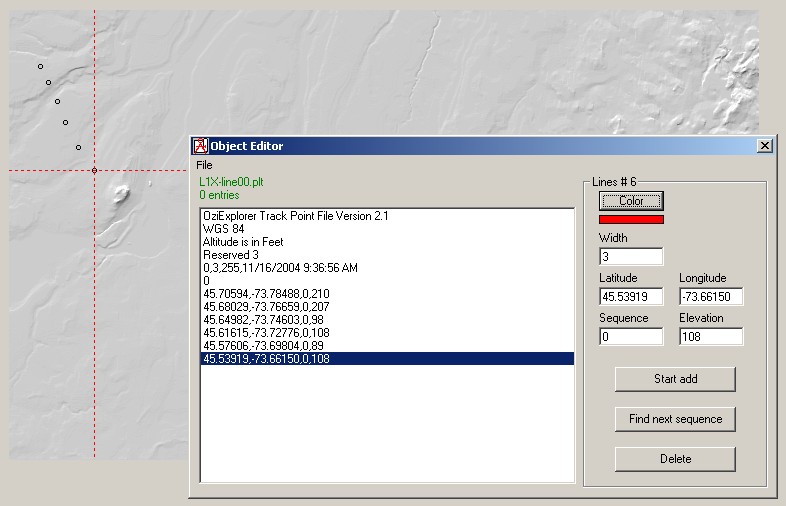Select the OziExplorer Track Point File Version line
786x506 pixels.
coord(387,216)
